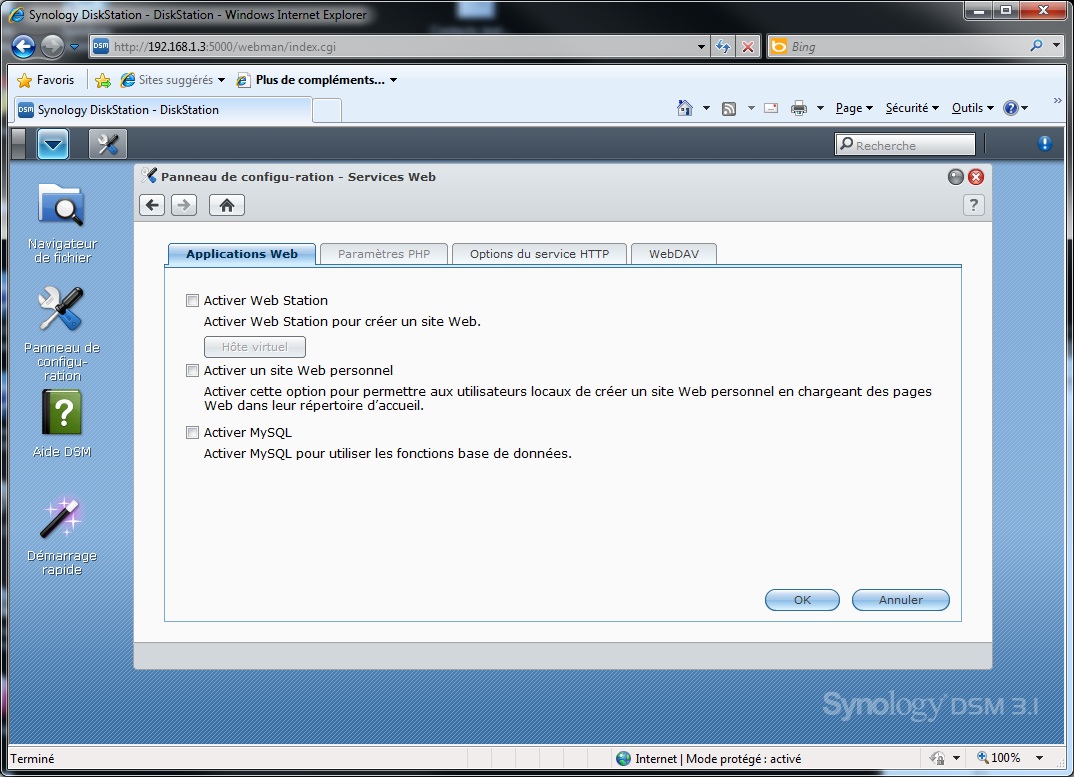Image resolution: width=1074 pixels, height=777 pixels.
Task: Click the control panel taskbar icon
Action: 108,144
